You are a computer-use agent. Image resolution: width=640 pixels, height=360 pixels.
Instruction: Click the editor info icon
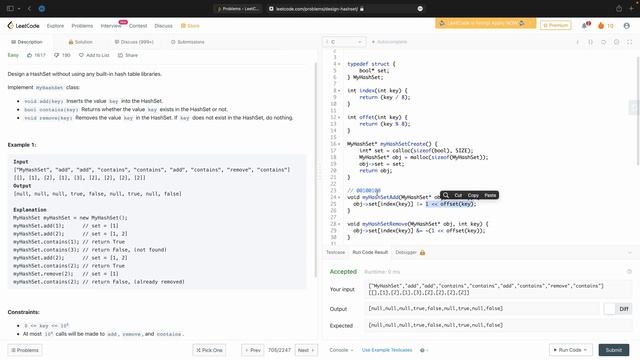578,42
